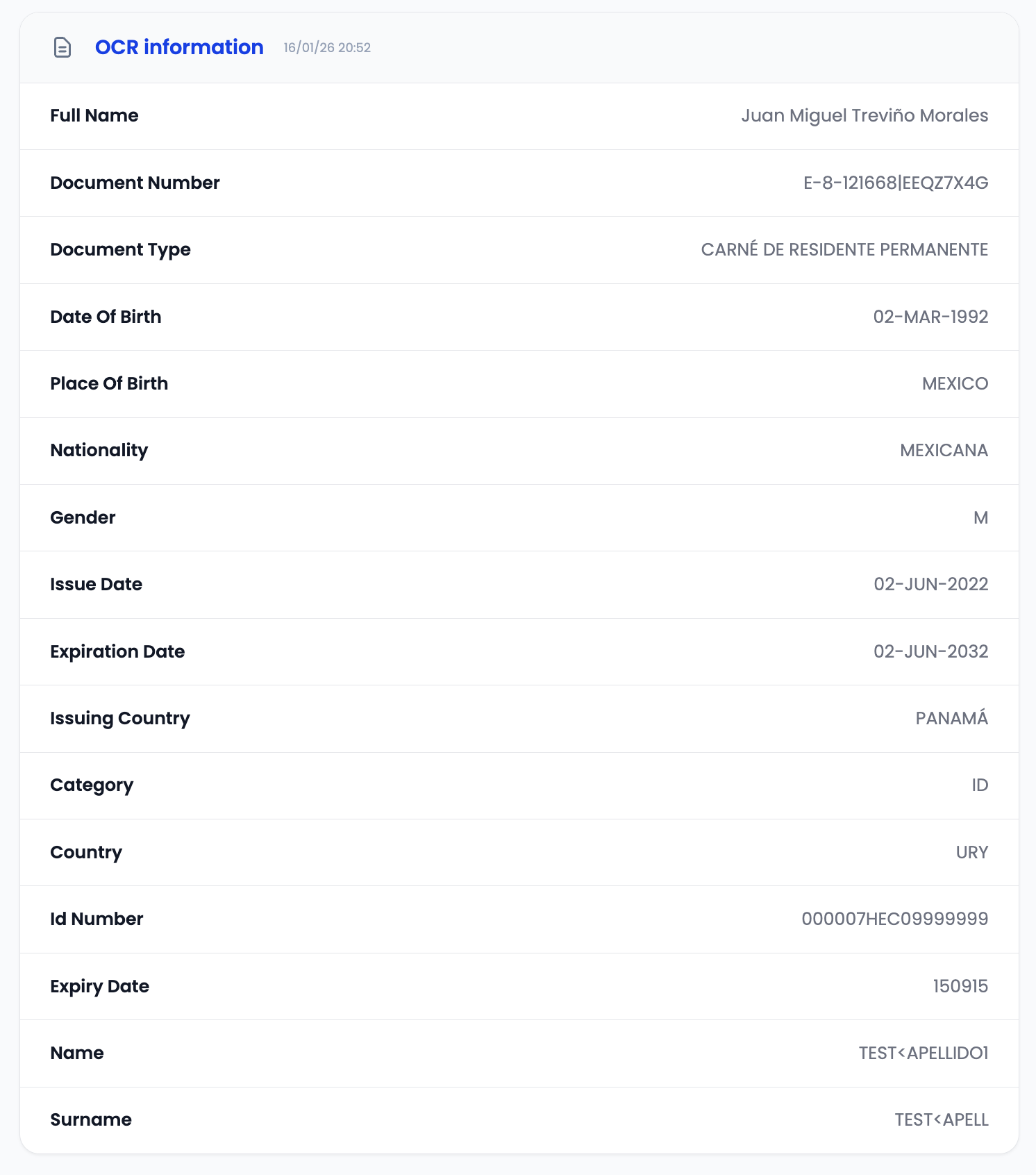Click the Gender value M
The image size is (1036, 1175).
[980, 518]
